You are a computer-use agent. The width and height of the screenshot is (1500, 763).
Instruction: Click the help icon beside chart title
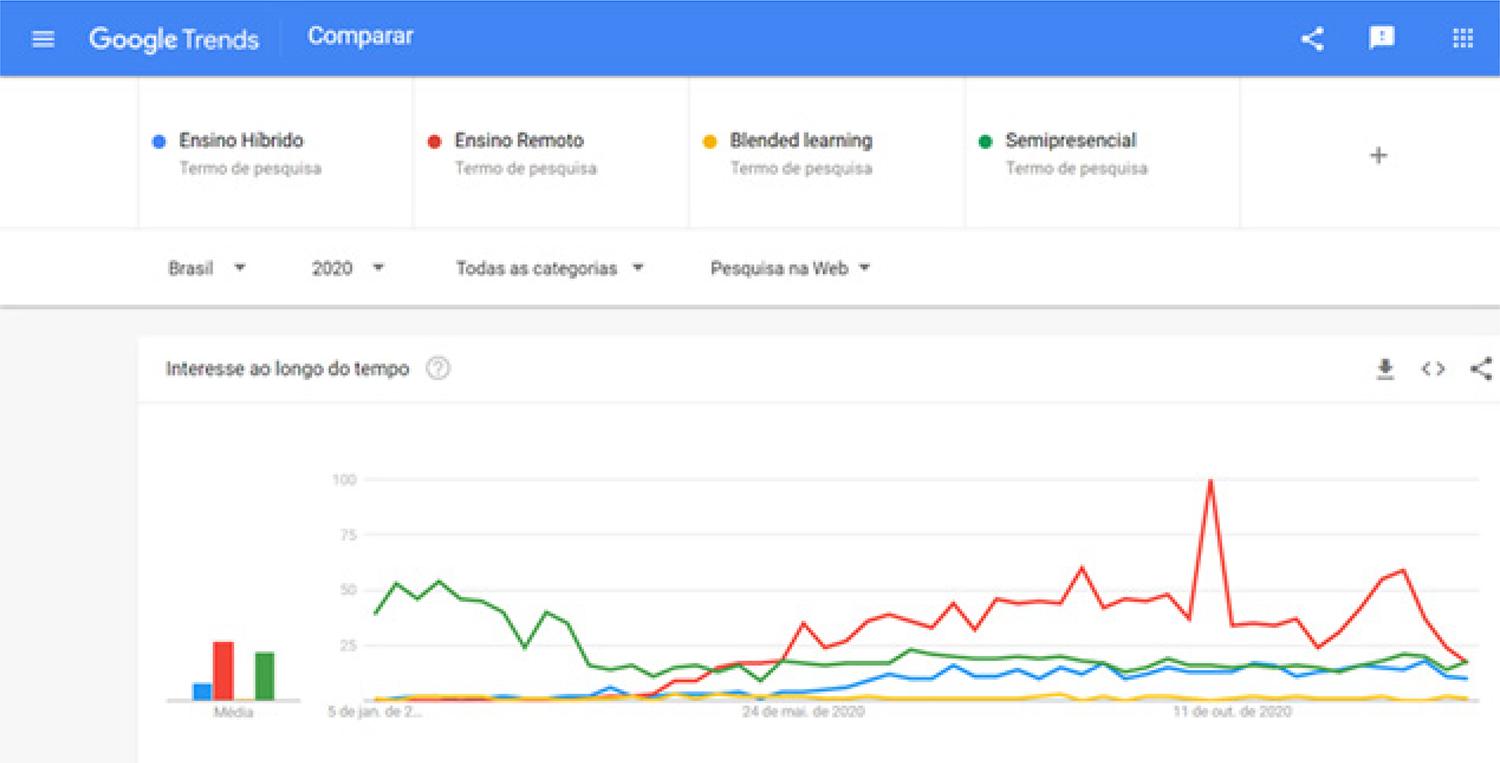(x=438, y=369)
